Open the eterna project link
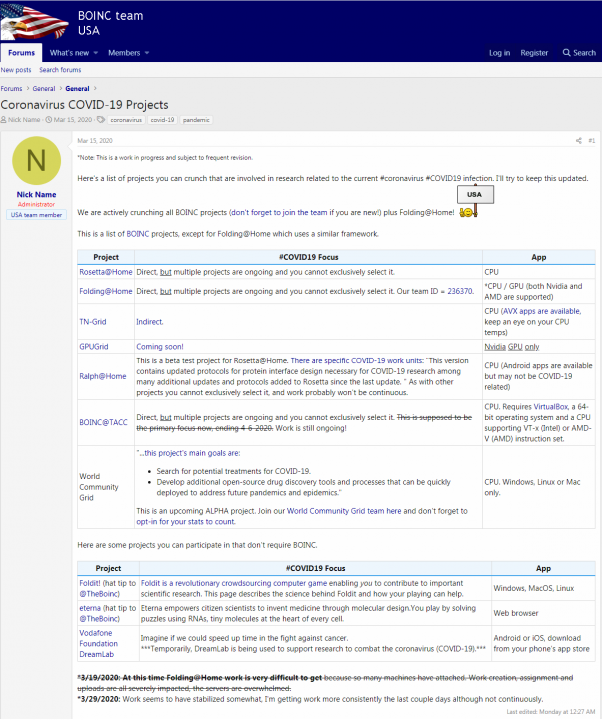Viewport: 602px width, 720px height. click(x=90, y=608)
